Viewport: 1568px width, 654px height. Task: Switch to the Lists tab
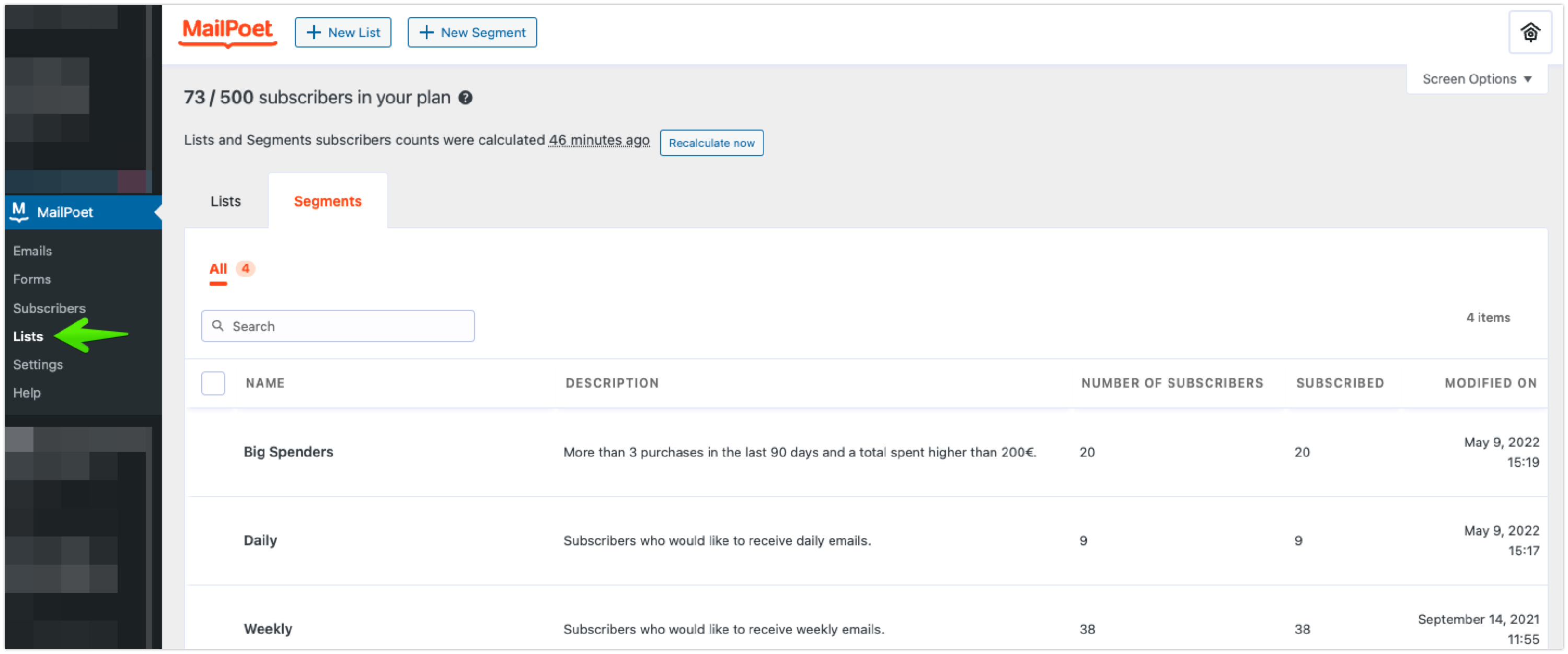pyautogui.click(x=225, y=201)
